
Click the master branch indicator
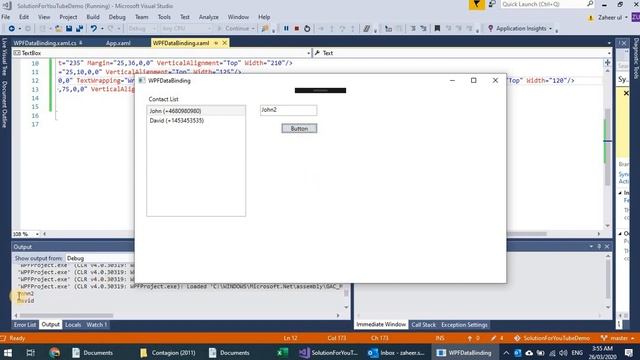618,338
